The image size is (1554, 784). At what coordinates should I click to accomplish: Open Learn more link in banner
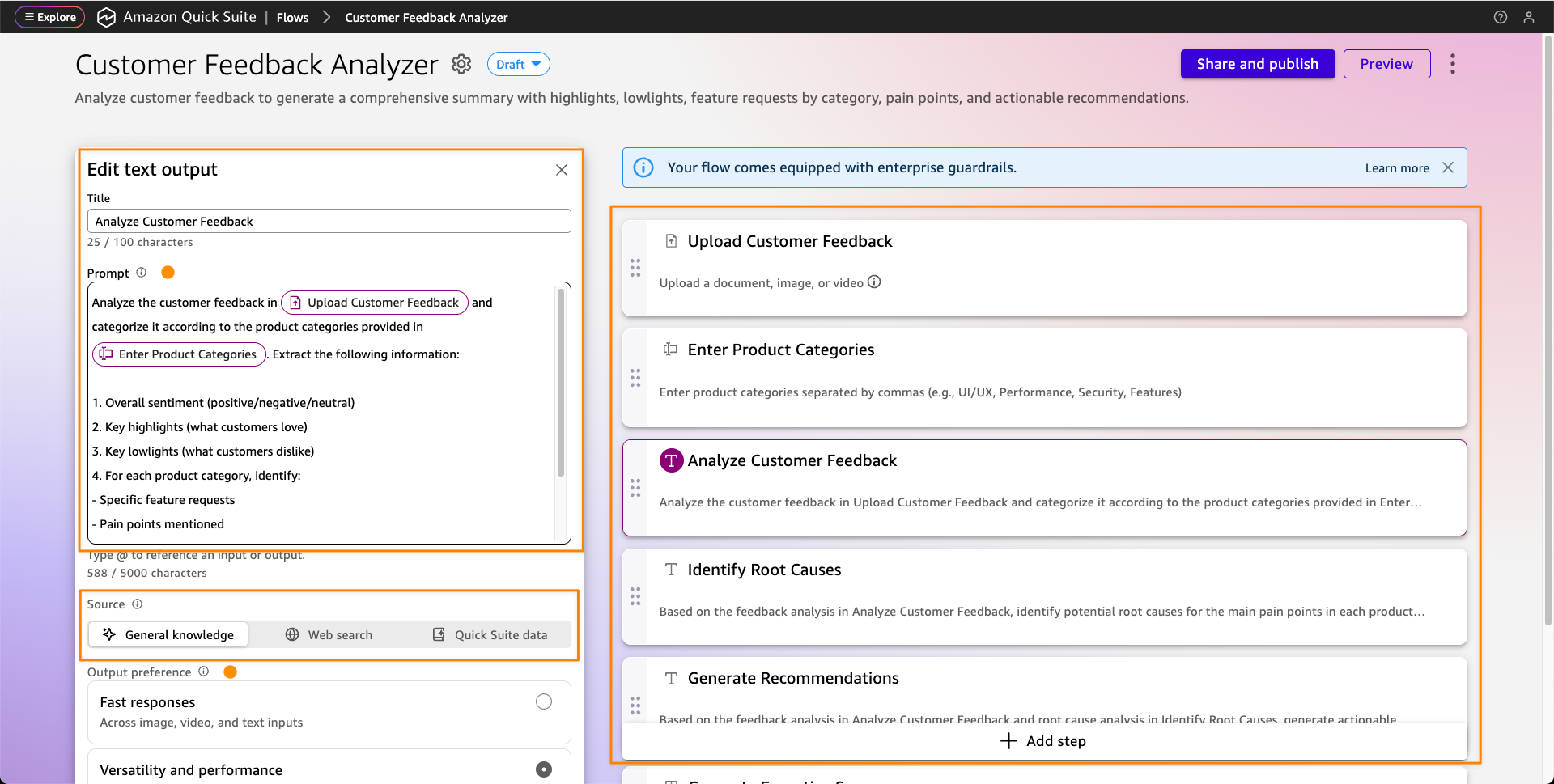tap(1396, 168)
